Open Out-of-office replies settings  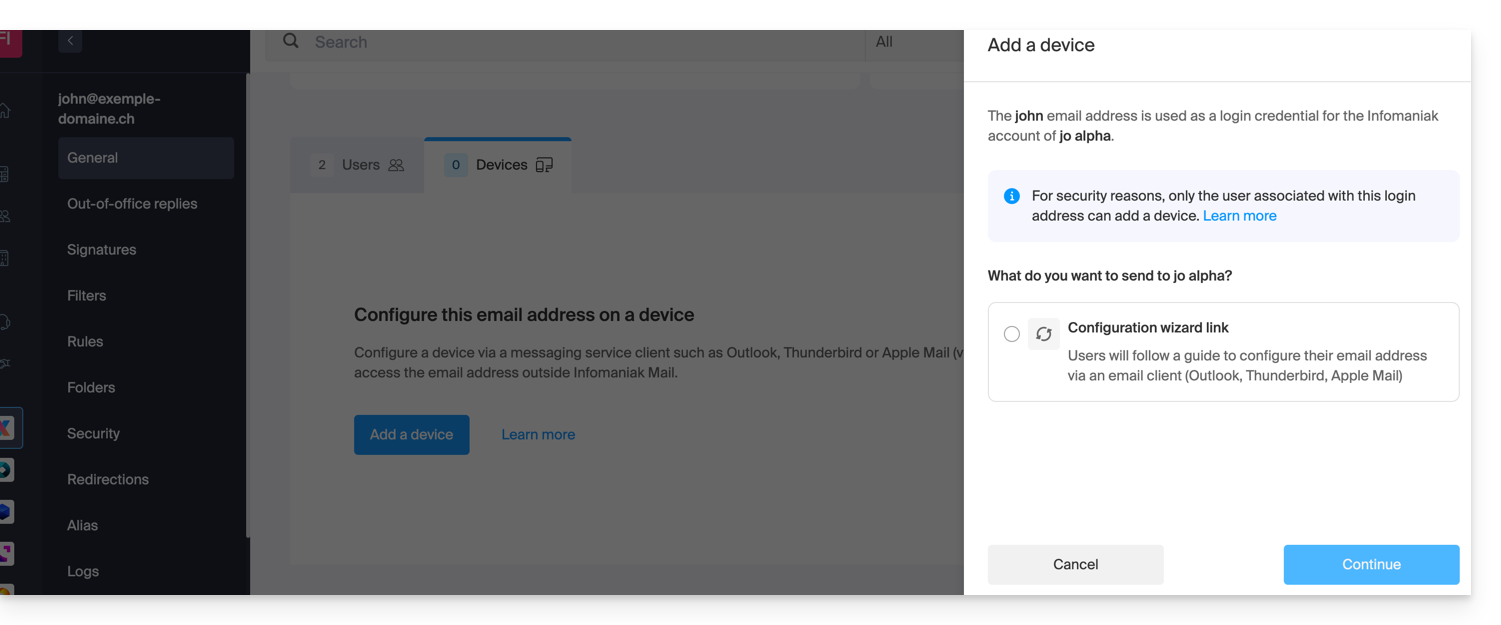click(x=132, y=204)
